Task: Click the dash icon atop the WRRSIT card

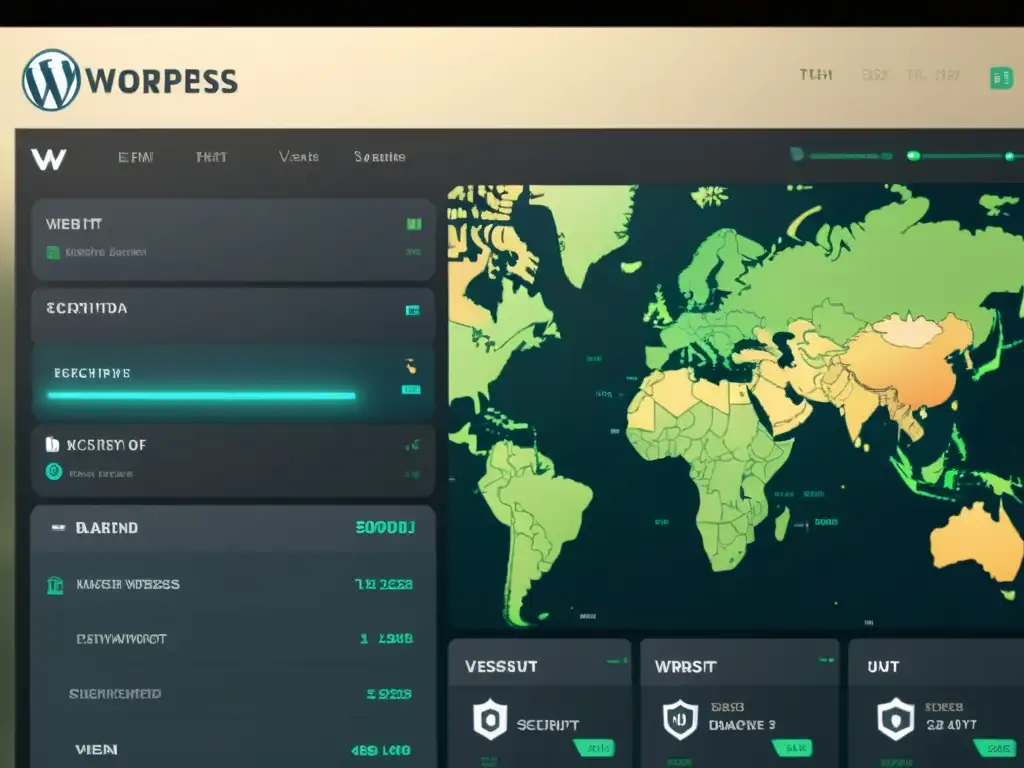Action: click(827, 661)
